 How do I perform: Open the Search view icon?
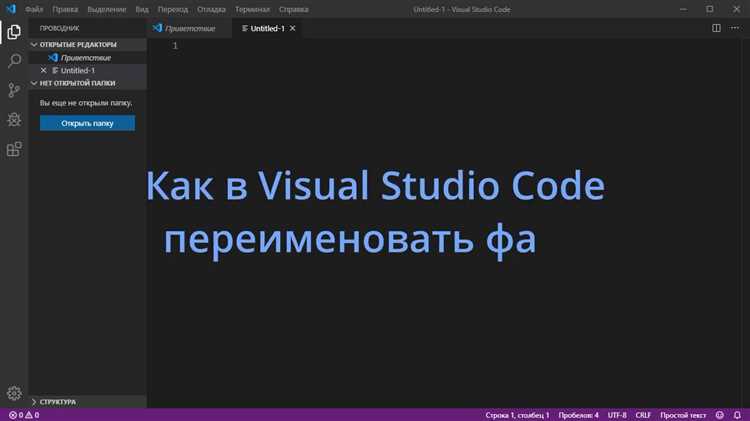14,61
